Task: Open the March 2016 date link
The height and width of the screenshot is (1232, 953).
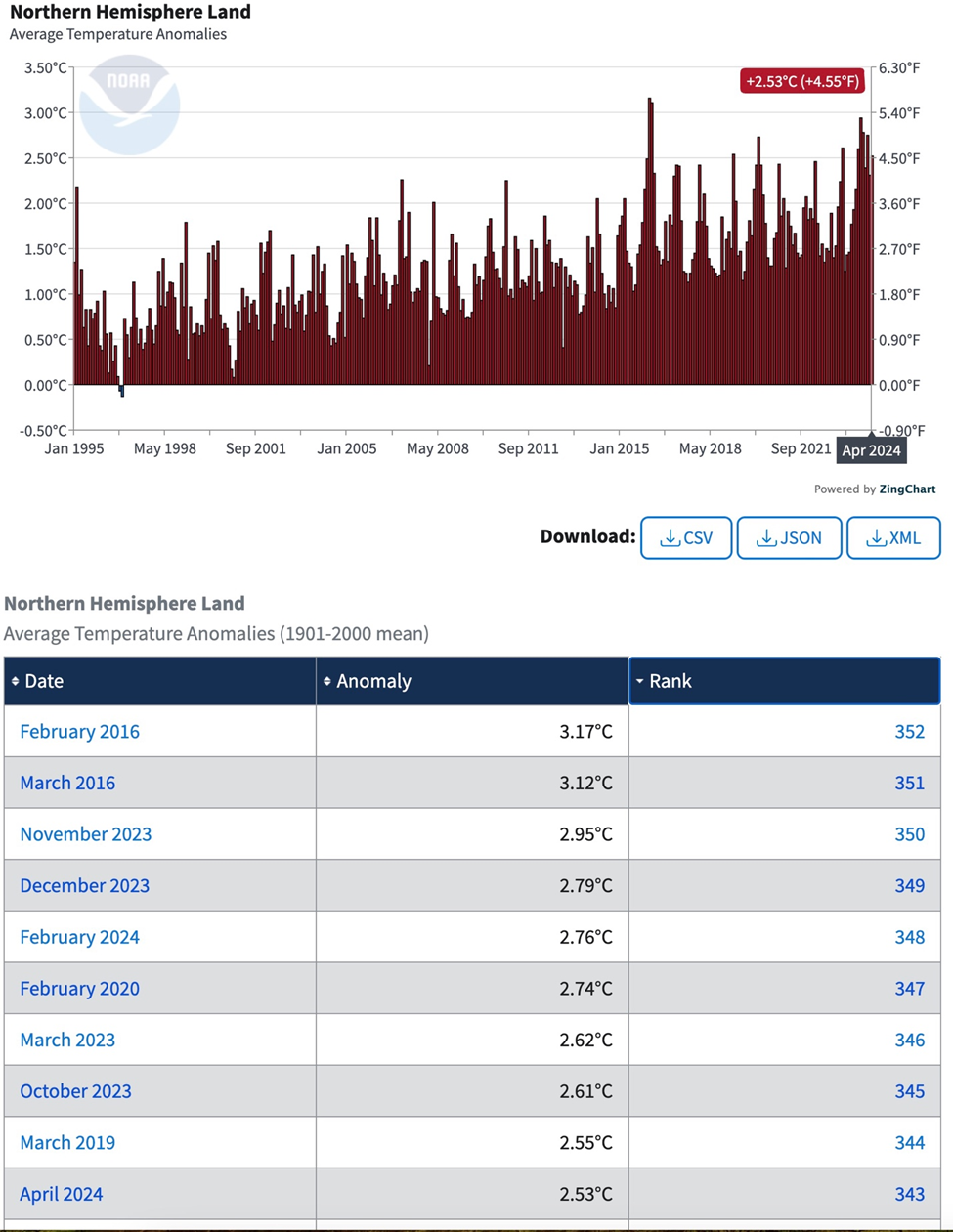Action: click(x=67, y=783)
